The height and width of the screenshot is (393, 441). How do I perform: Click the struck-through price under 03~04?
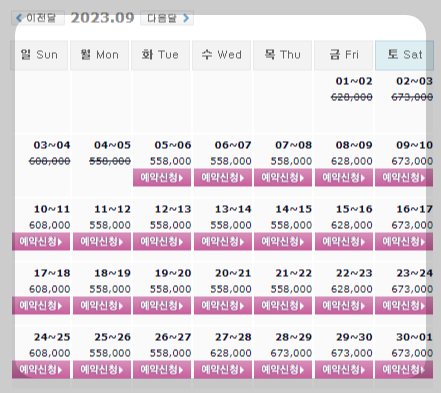click(49, 161)
